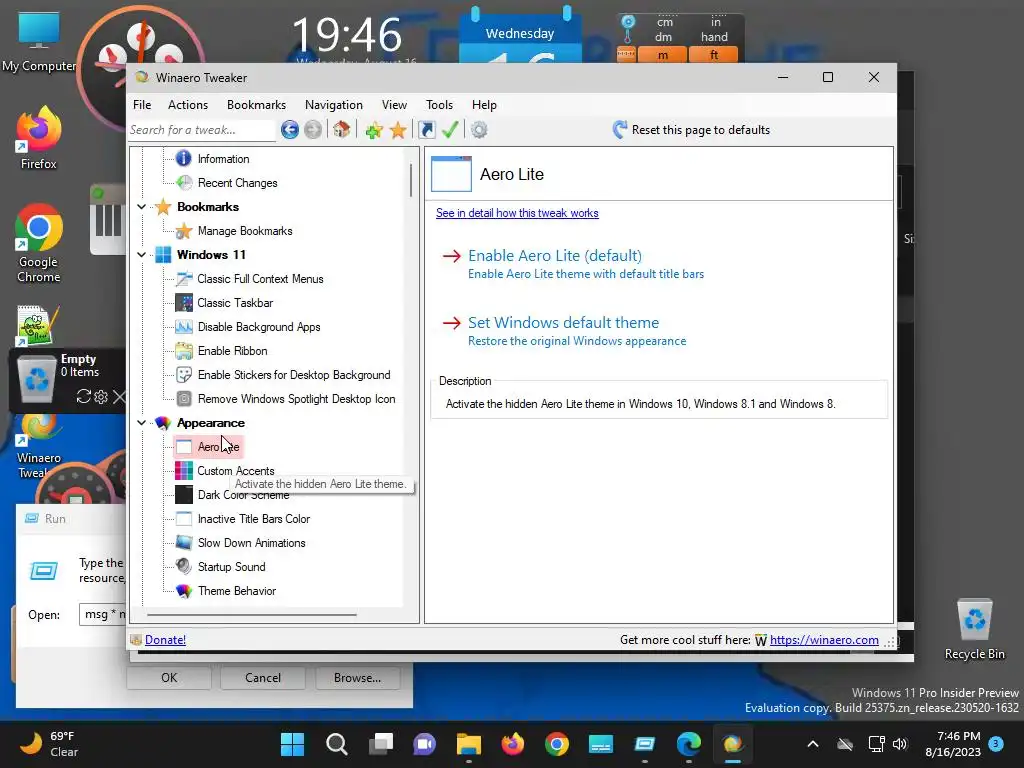
Task: Collapse the Windows 11 tree section
Action: (x=141, y=255)
